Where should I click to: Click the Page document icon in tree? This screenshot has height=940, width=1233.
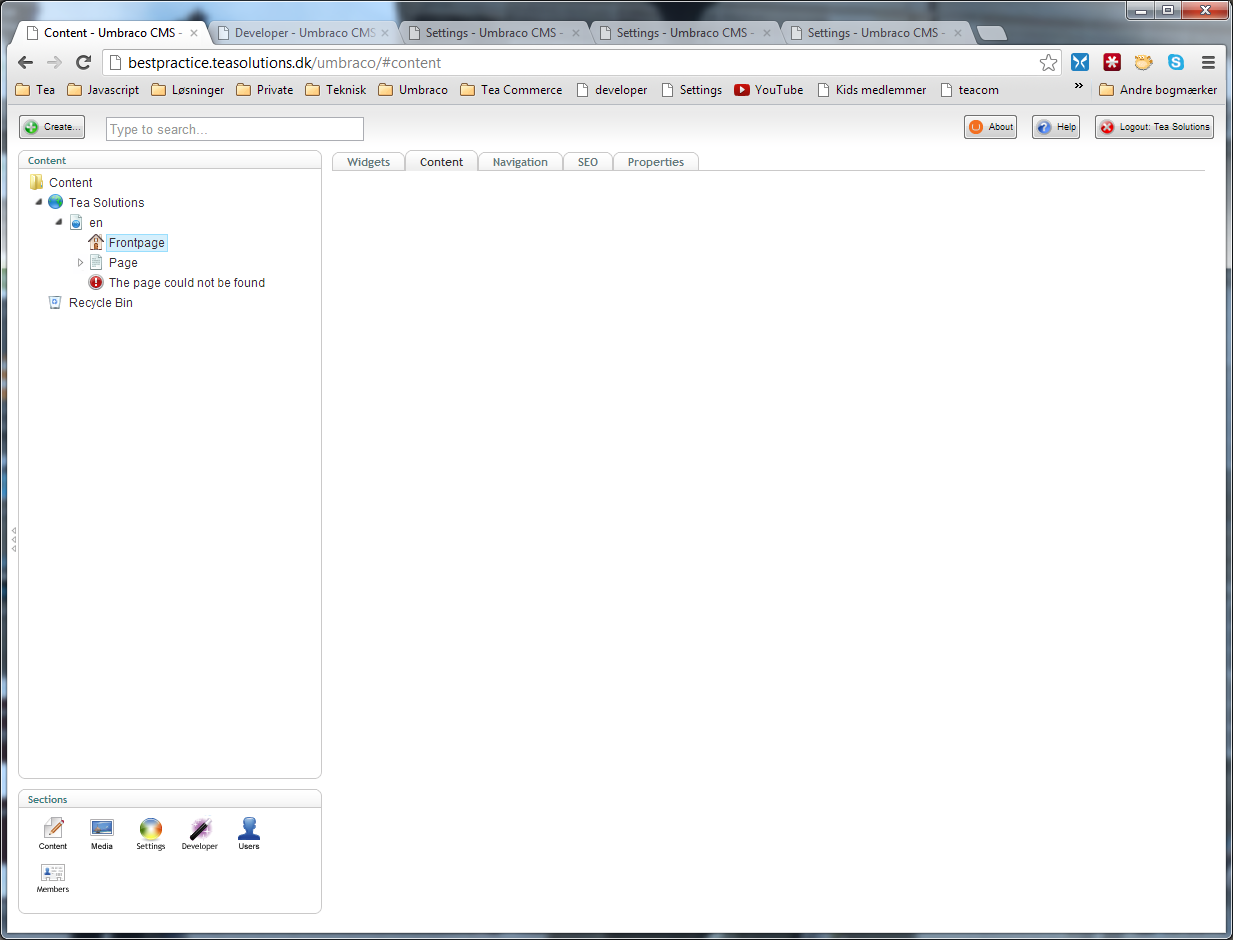(96, 262)
